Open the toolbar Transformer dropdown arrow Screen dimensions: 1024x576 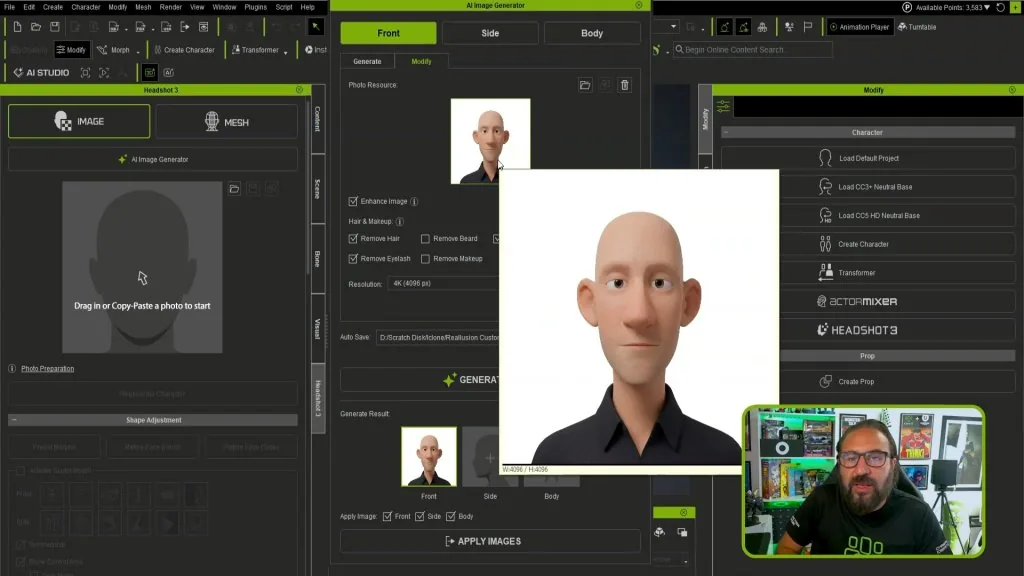point(285,51)
